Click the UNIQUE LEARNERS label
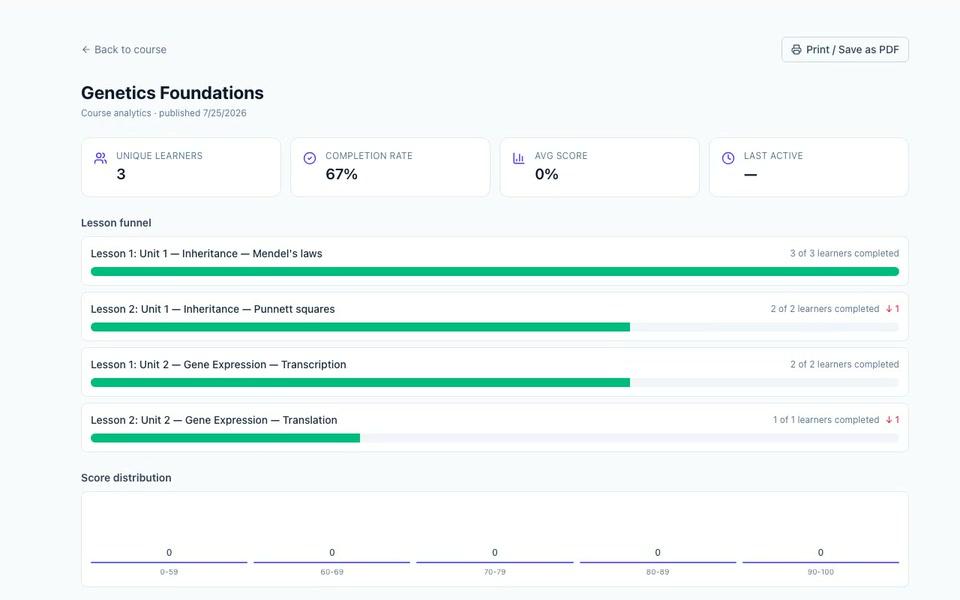This screenshot has width=960, height=600. click(159, 156)
